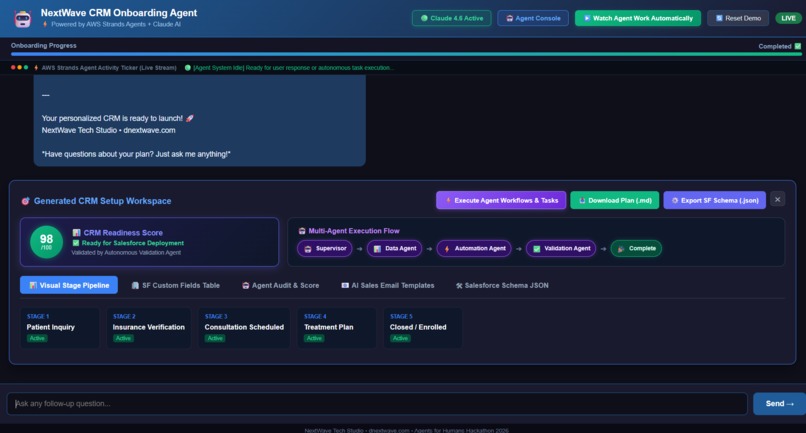Click the target icon beside Generated CRM Setup Workspace
Image resolution: width=806 pixels, height=433 pixels.
(25, 201)
